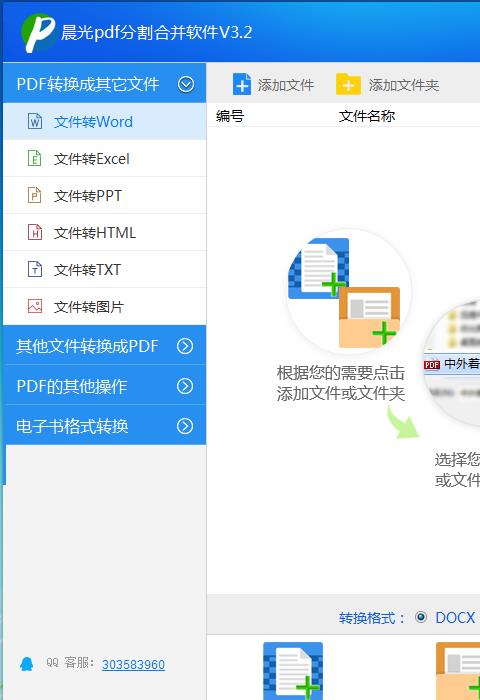The width and height of the screenshot is (480, 700).
Task: Click the DOCX format label
Action: (x=455, y=618)
